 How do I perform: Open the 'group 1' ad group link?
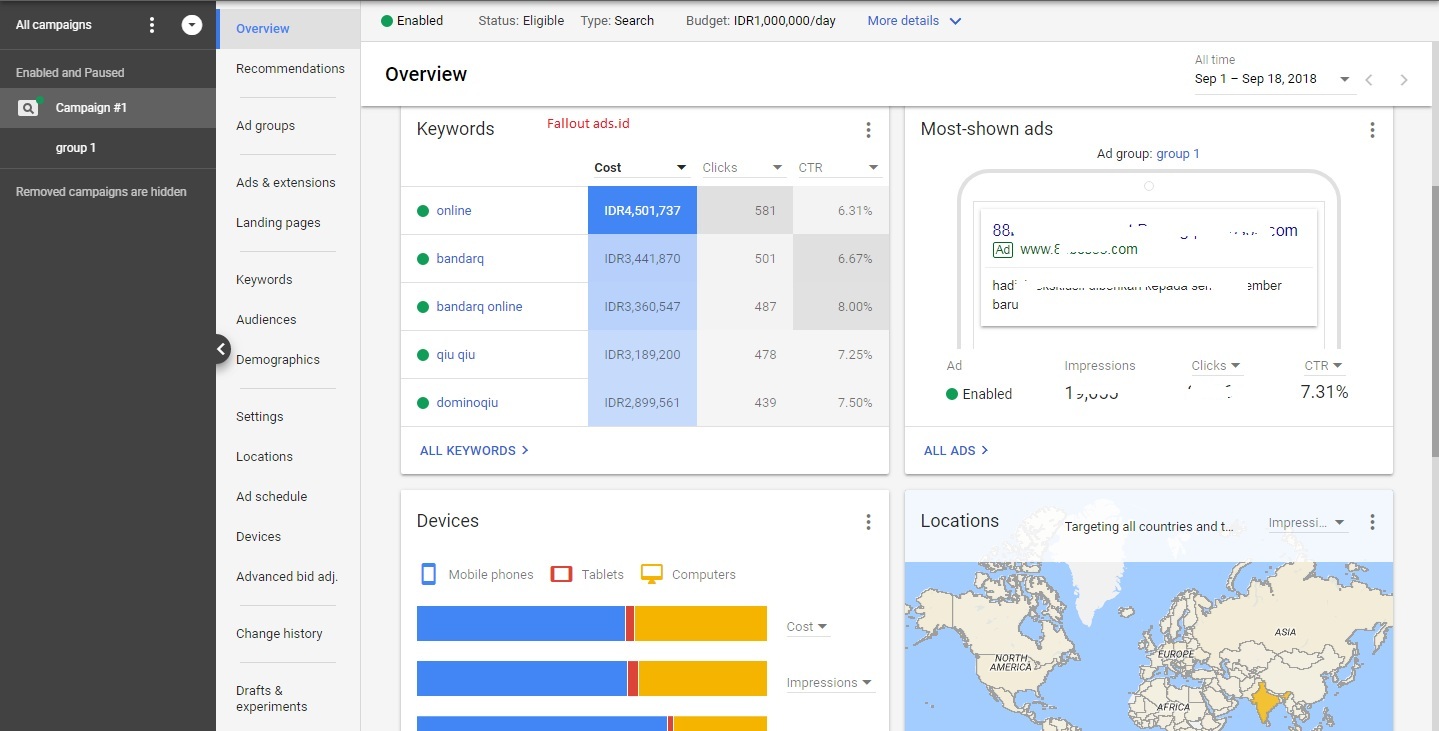pos(1178,154)
